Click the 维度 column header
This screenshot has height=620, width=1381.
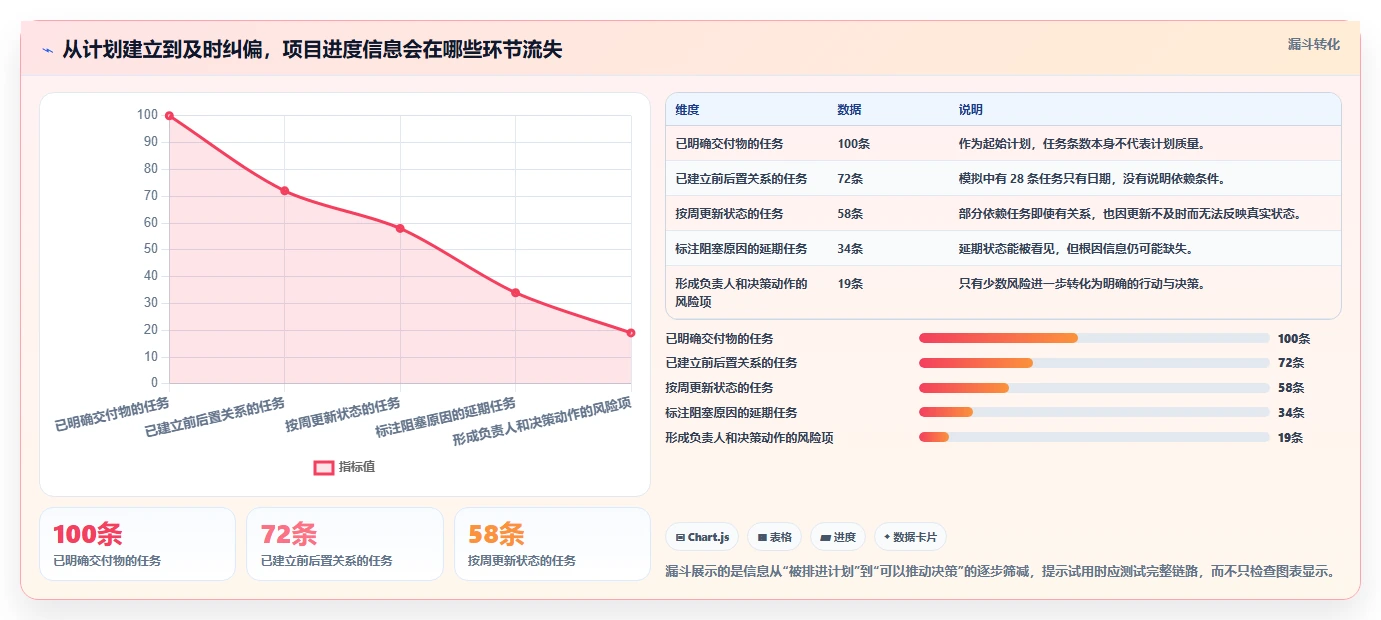pyautogui.click(x=687, y=110)
